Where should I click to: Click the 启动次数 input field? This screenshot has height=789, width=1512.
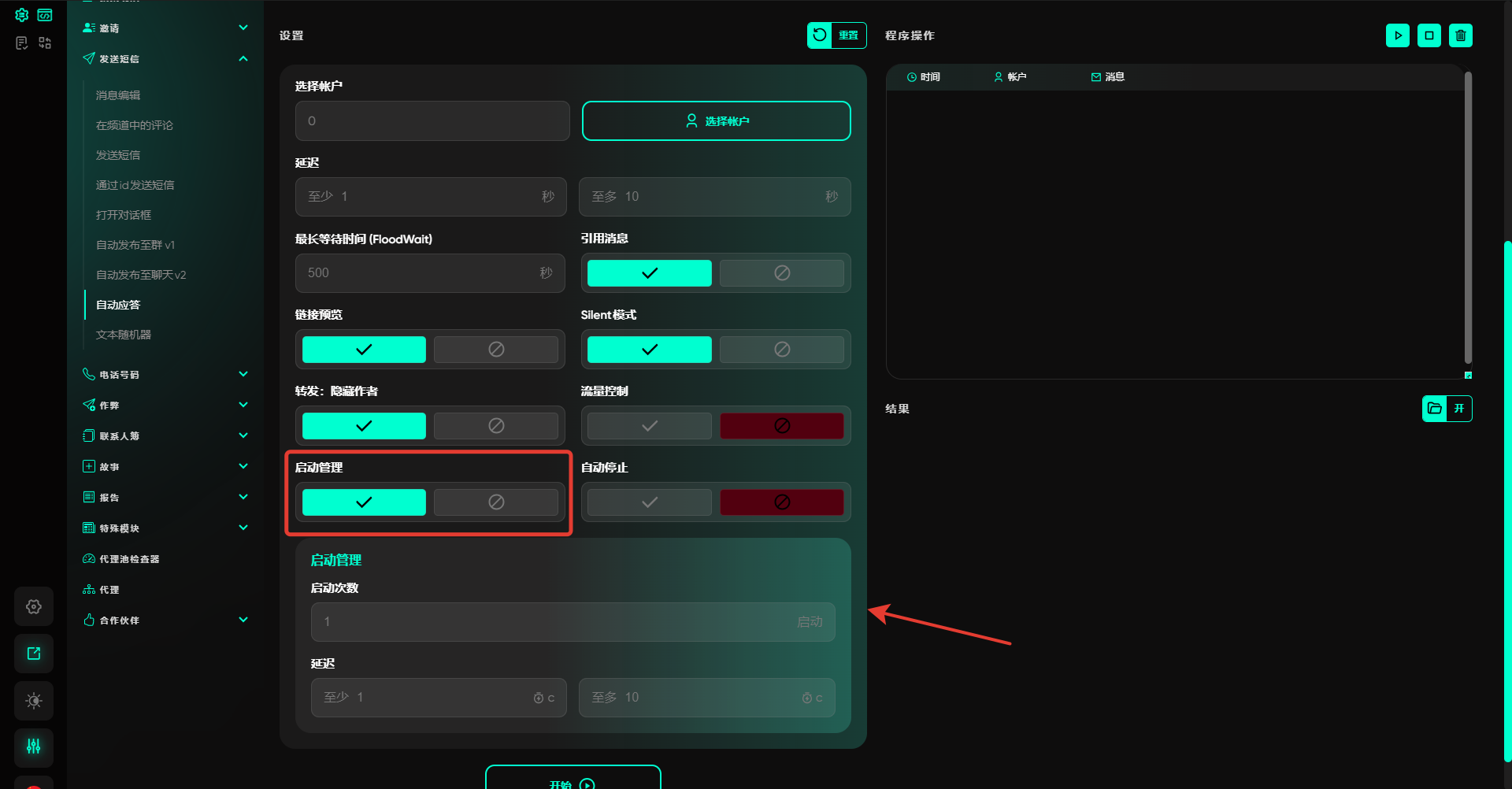point(551,622)
